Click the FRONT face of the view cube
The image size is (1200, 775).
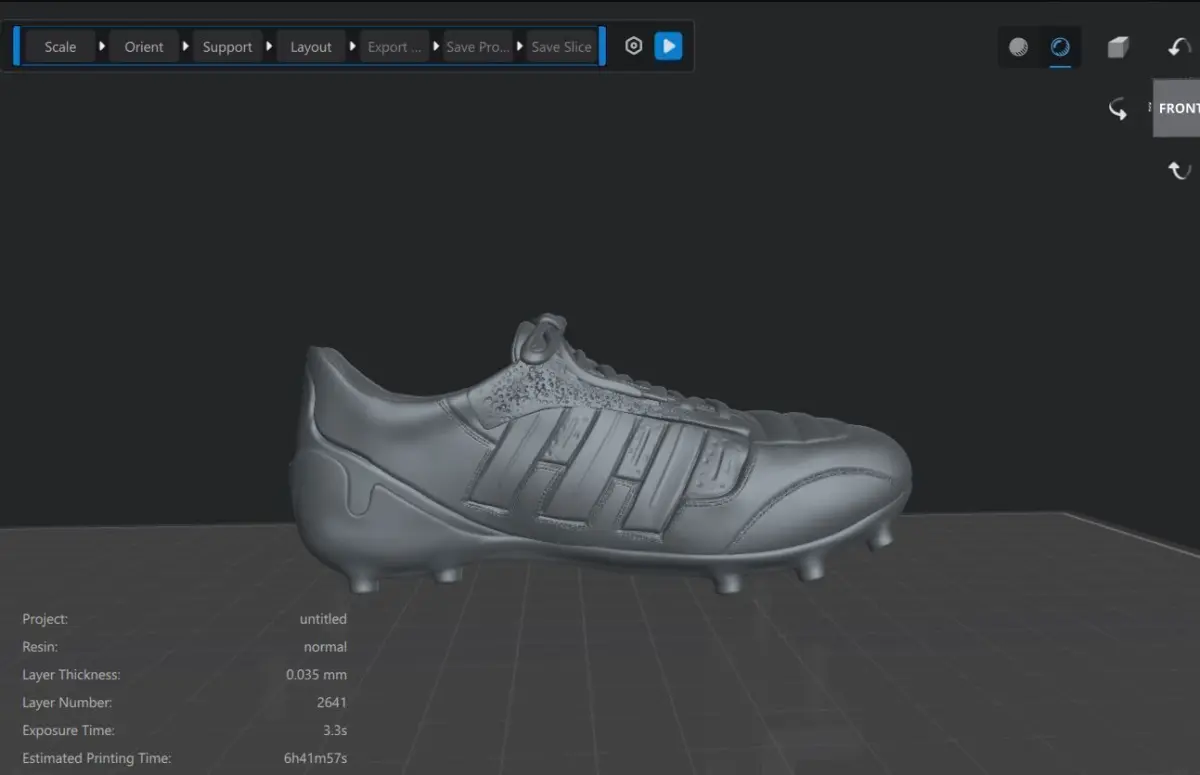[x=1177, y=108]
